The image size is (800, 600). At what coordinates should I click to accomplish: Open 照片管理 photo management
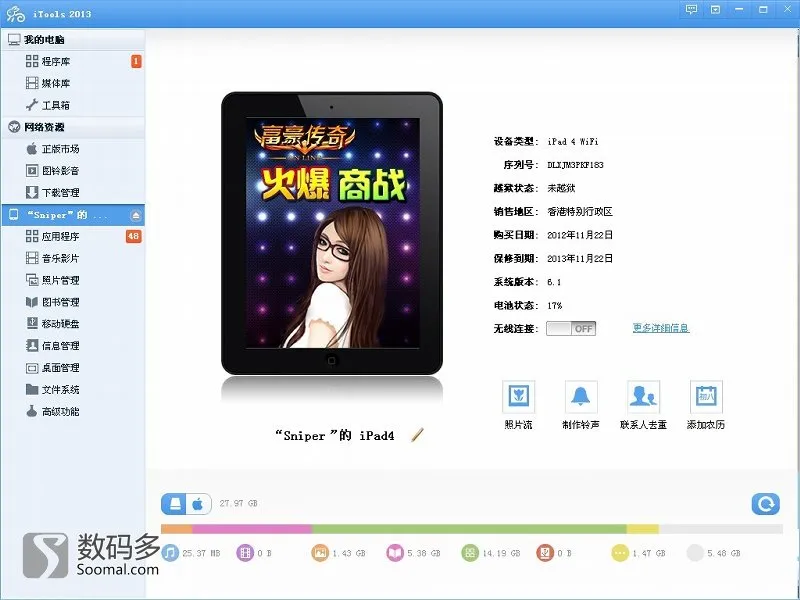point(72,281)
